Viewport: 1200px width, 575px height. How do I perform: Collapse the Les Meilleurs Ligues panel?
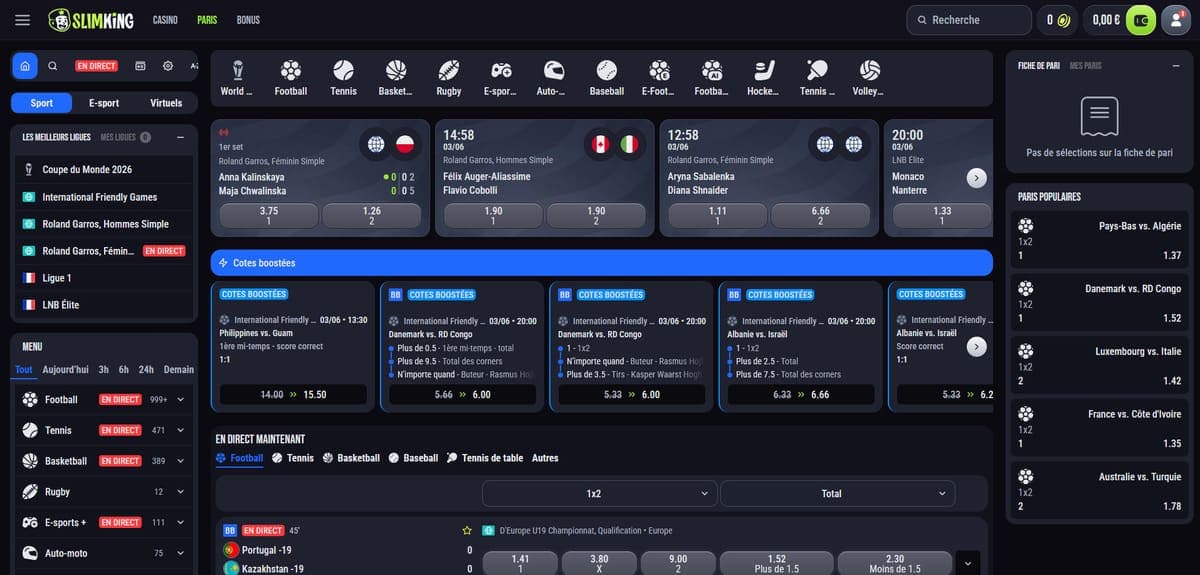tap(180, 137)
